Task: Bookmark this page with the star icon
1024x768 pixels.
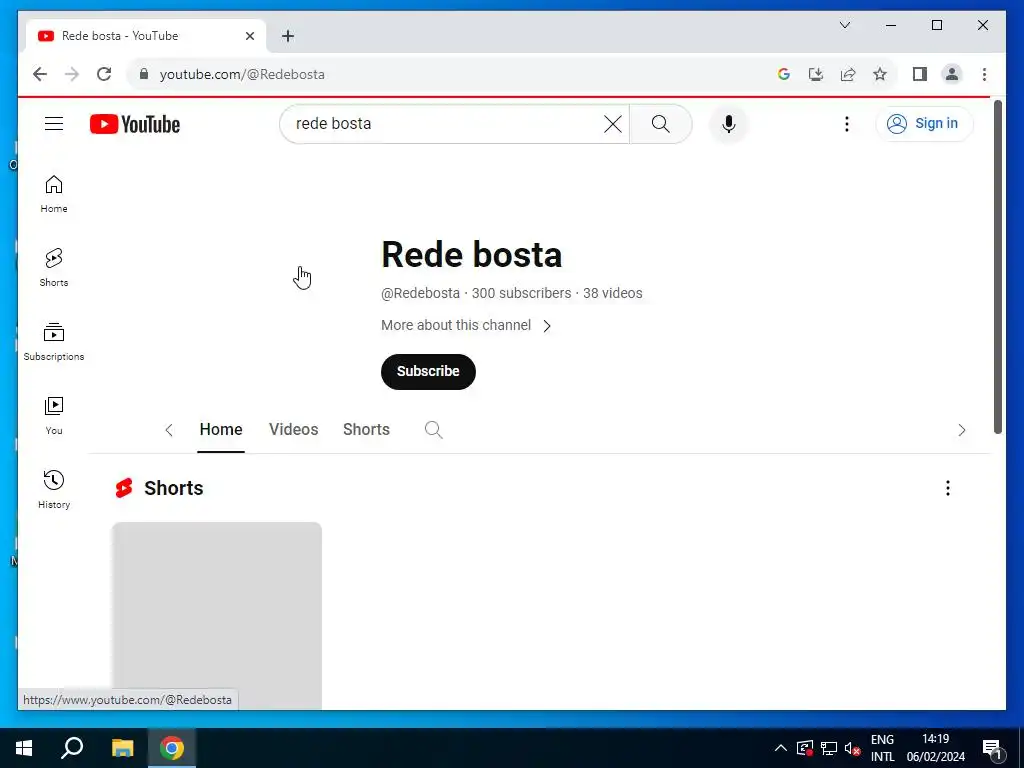Action: pyautogui.click(x=880, y=74)
